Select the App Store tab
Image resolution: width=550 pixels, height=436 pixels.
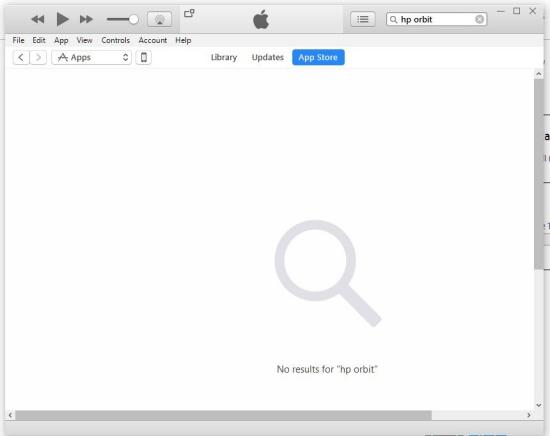click(318, 58)
